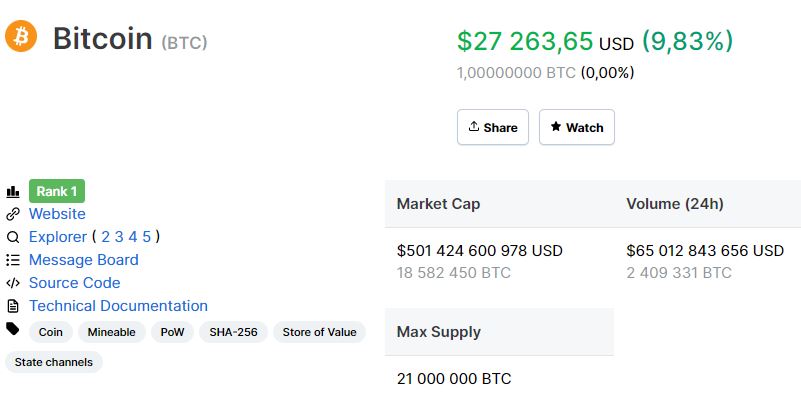Click the tag icon before the Coin label
The height and width of the screenshot is (400, 801).
tap(13, 329)
